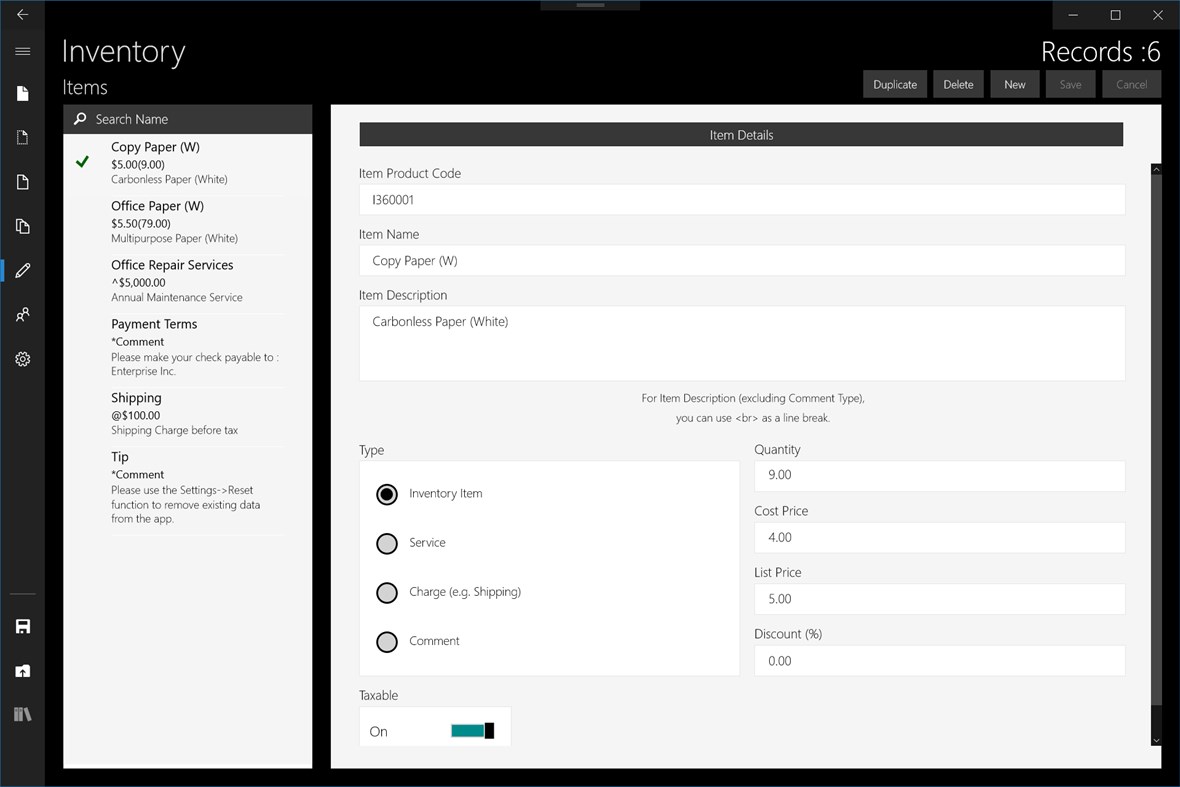Open the Settings gear in the sidebar
This screenshot has width=1180, height=787.
tap(22, 359)
